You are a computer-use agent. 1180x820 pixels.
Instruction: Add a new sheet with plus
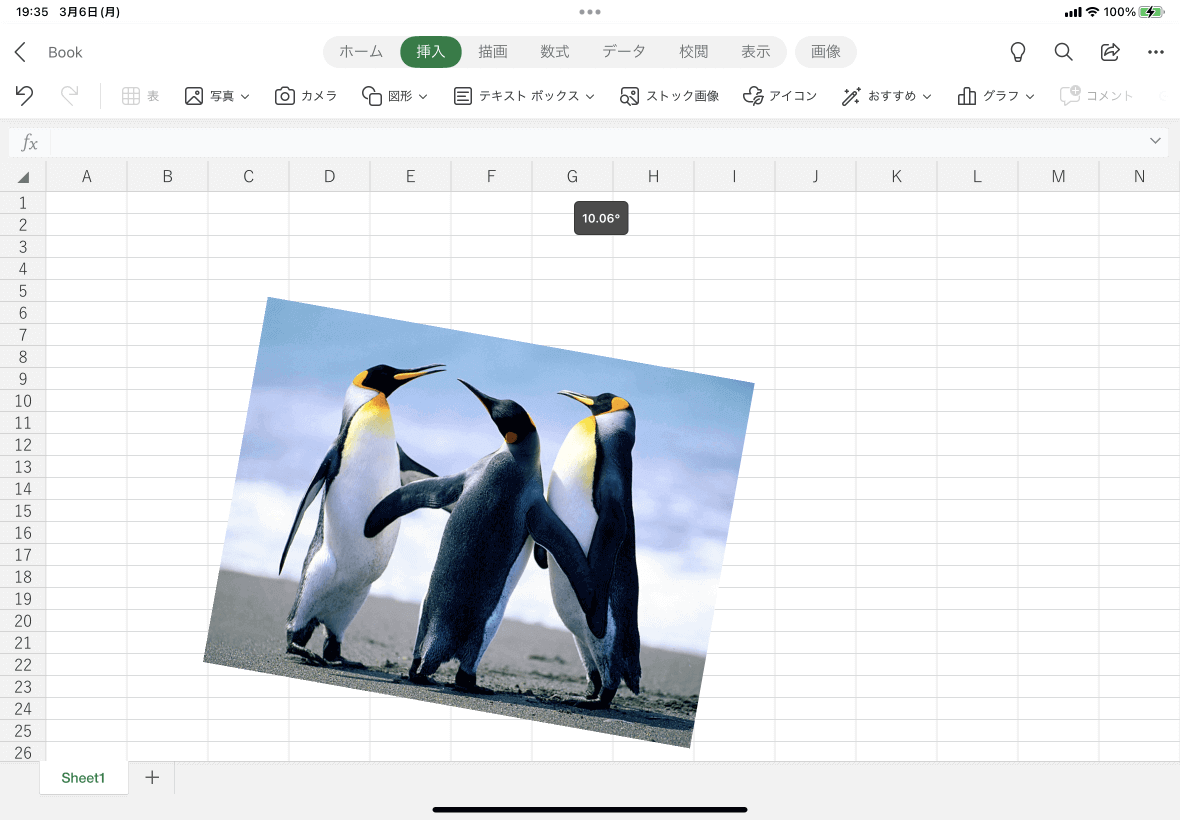152,777
